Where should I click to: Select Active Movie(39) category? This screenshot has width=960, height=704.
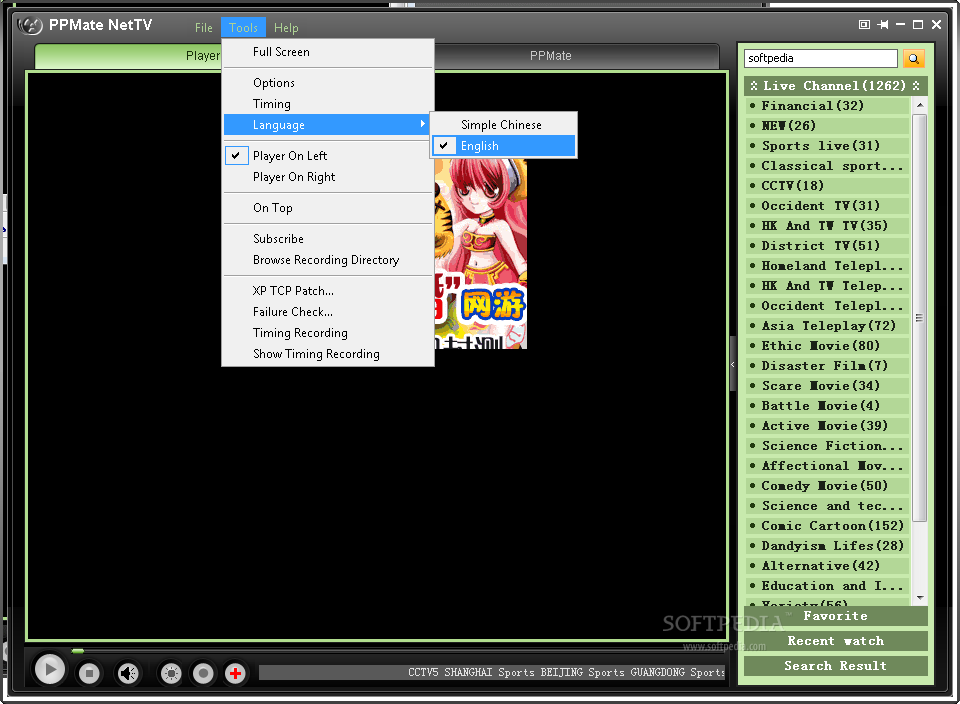pyautogui.click(x=828, y=425)
